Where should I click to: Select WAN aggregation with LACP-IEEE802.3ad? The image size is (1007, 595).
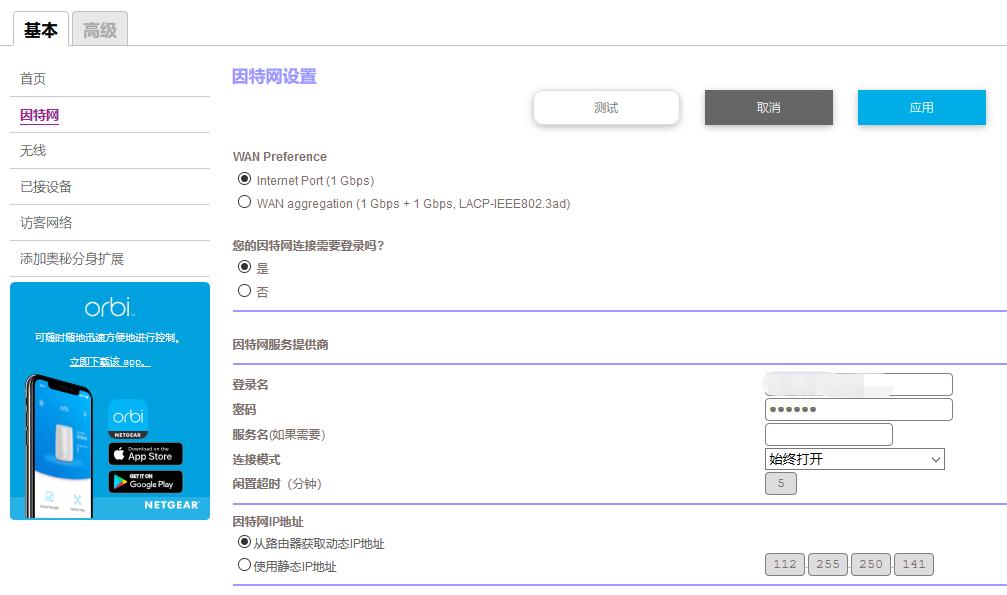coord(243,201)
